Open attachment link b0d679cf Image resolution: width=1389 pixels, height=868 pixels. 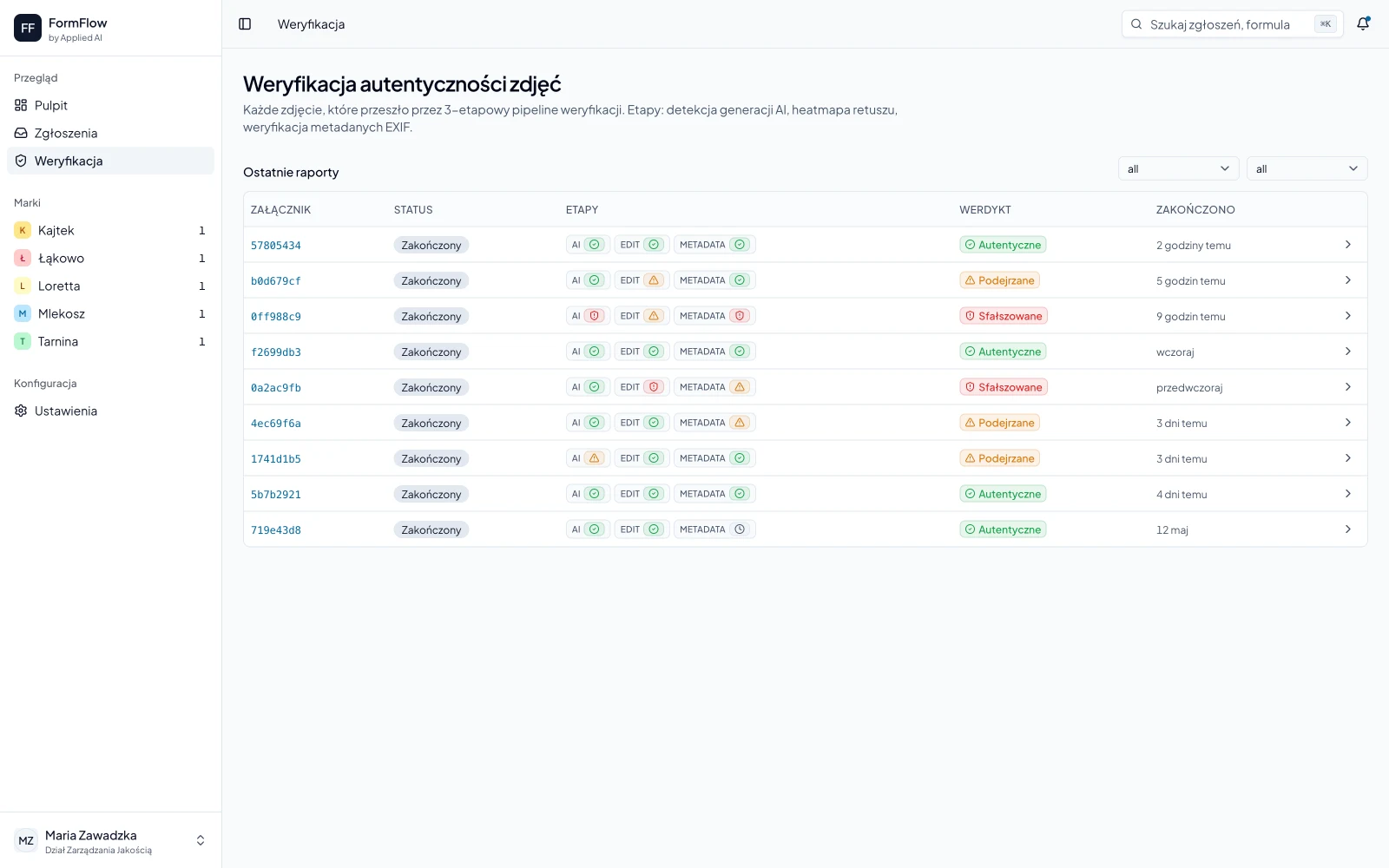(x=276, y=281)
